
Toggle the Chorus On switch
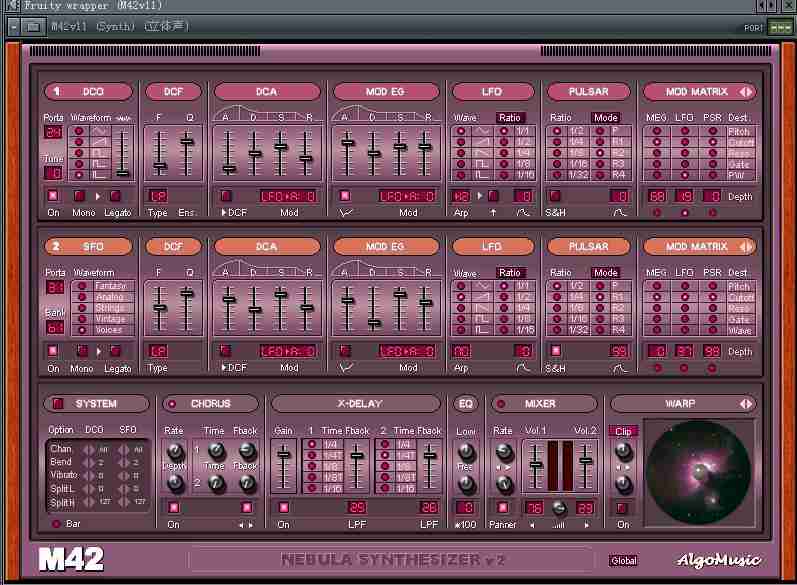click(x=174, y=507)
